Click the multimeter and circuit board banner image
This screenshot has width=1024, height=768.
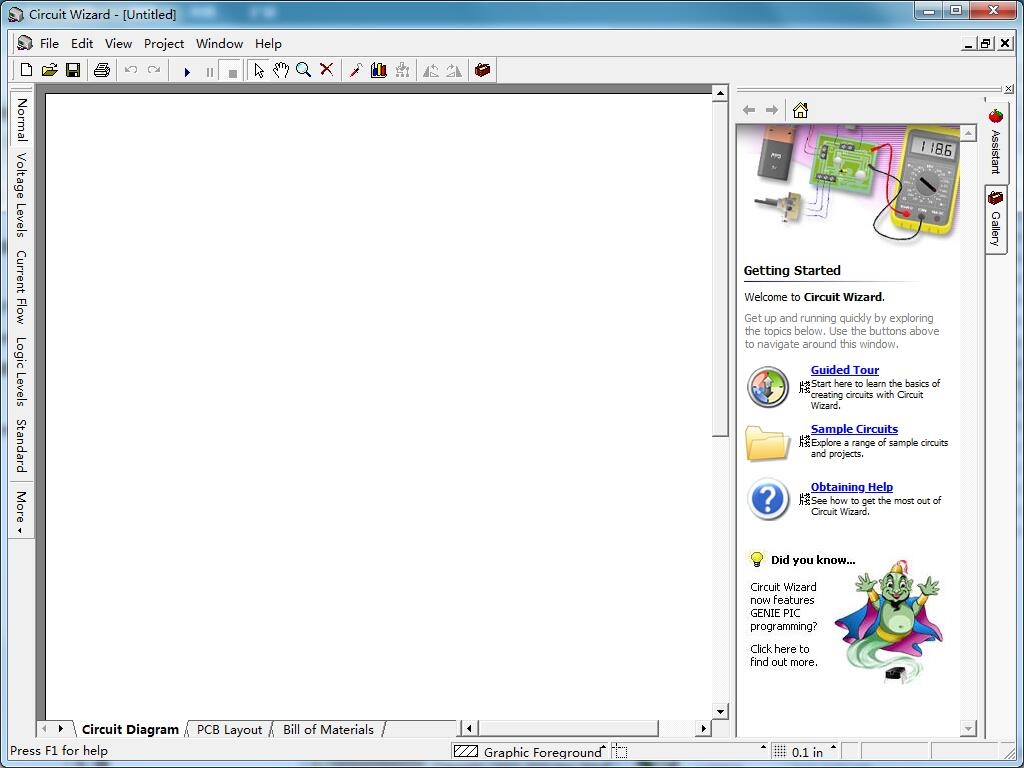click(x=848, y=184)
